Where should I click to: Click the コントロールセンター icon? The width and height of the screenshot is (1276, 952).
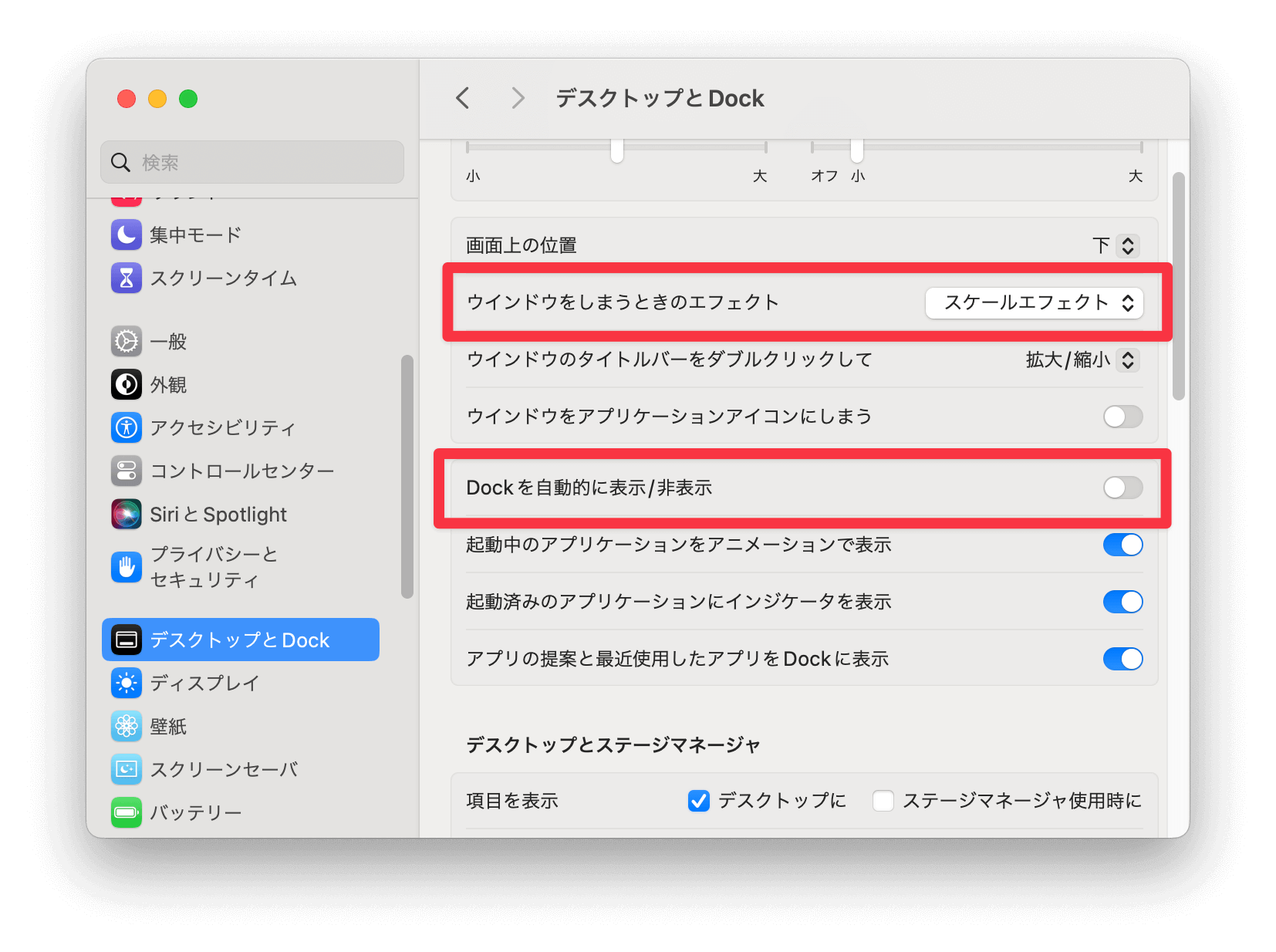[127, 471]
